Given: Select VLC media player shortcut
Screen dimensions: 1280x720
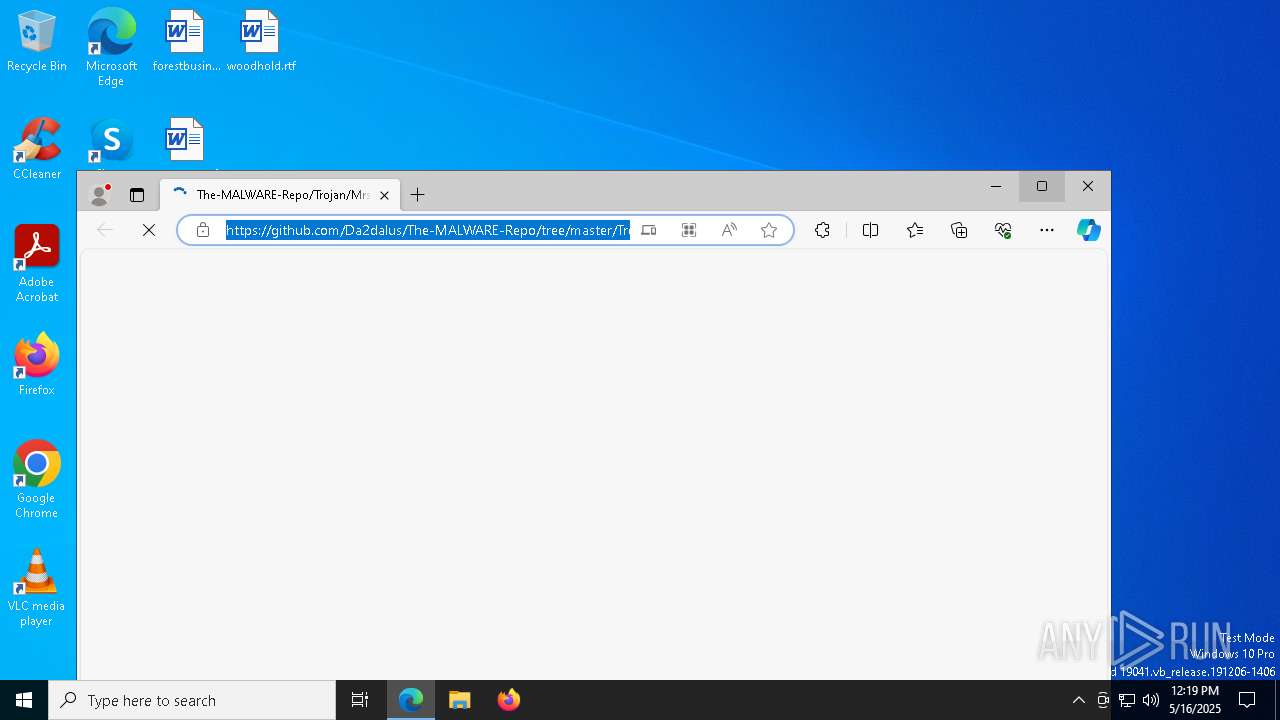Looking at the screenshot, I should pos(37,588).
